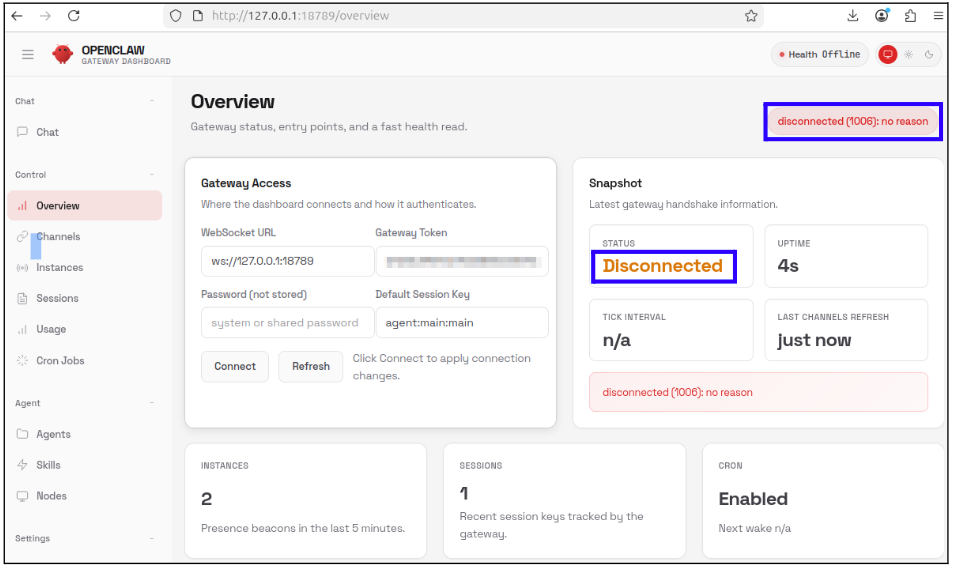Click the Snapshot disconnected error banner
The height and width of the screenshot is (569, 953).
click(758, 393)
